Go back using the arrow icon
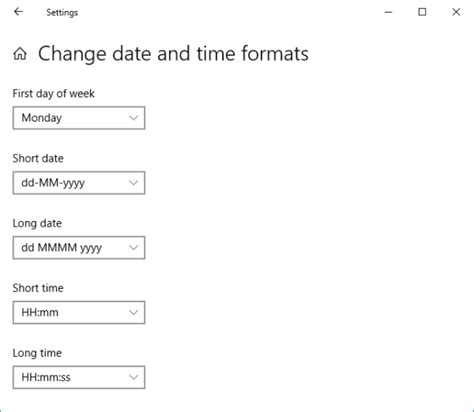474x412 pixels. [x=18, y=12]
